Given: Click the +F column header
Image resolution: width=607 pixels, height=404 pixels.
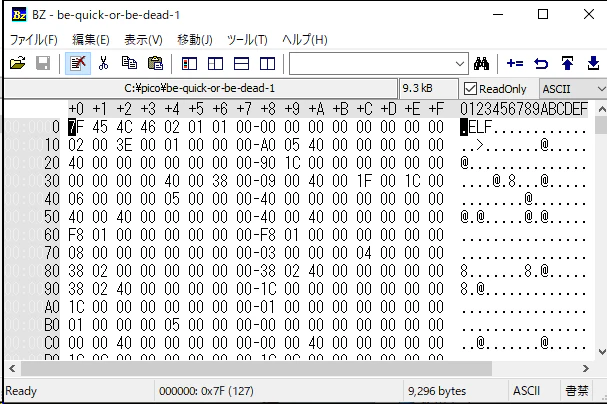Looking at the screenshot, I should (x=436, y=109).
